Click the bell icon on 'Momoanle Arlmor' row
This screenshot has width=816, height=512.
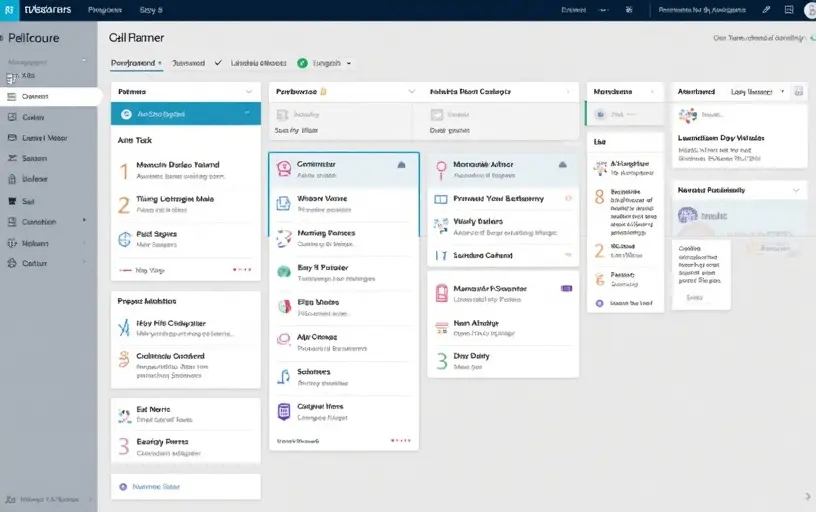click(x=563, y=164)
